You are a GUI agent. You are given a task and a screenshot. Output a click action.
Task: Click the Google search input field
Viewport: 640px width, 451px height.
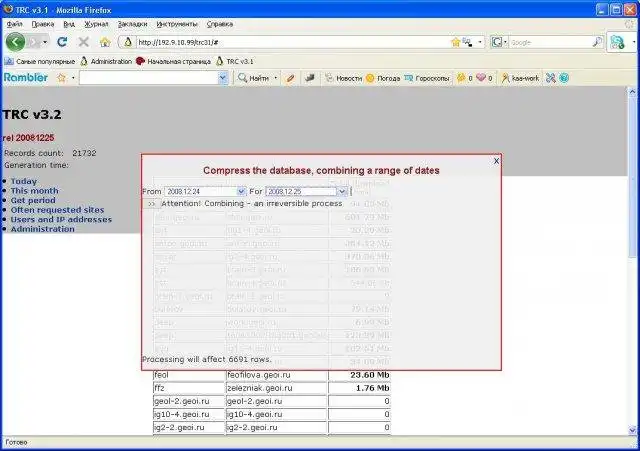pyautogui.click(x=549, y=42)
